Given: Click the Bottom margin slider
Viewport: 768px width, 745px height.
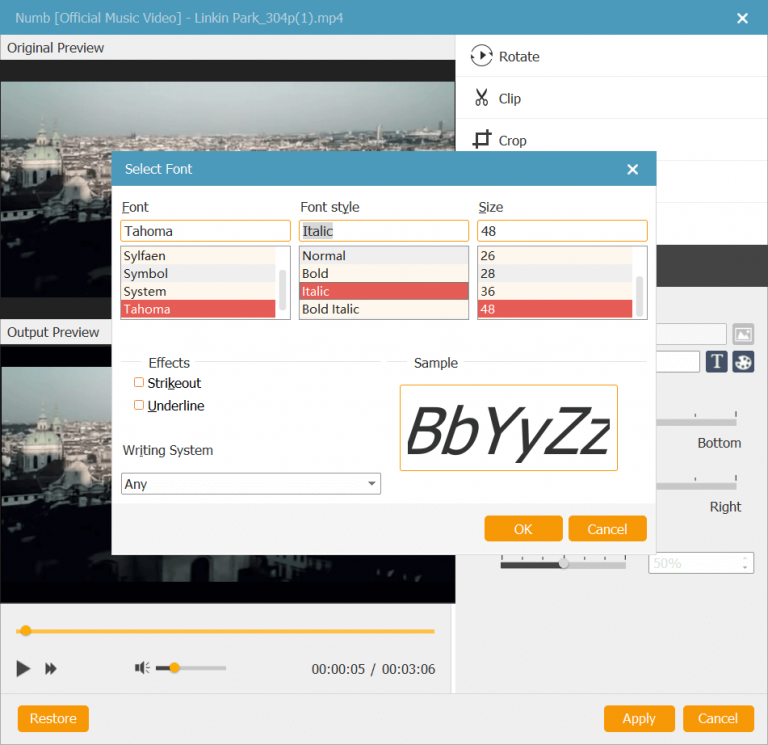Looking at the screenshot, I should [696, 421].
